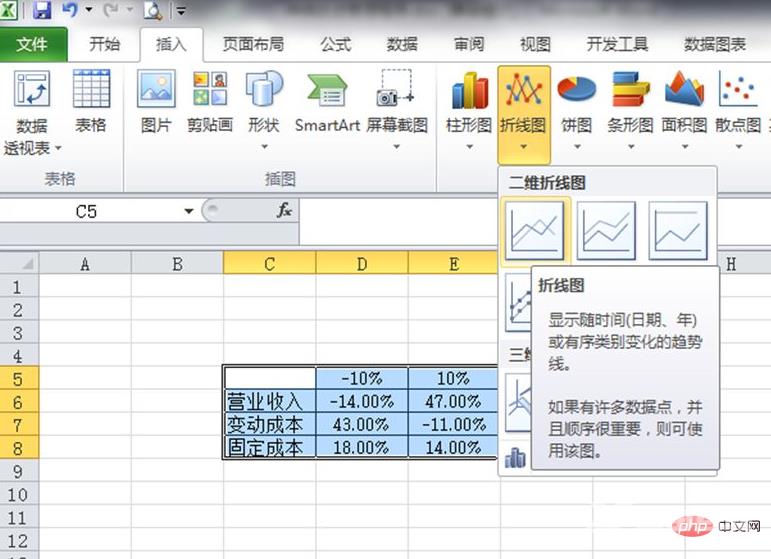Open the Clip Art (剪贴画) tool
771x559 pixels.
(x=209, y=90)
